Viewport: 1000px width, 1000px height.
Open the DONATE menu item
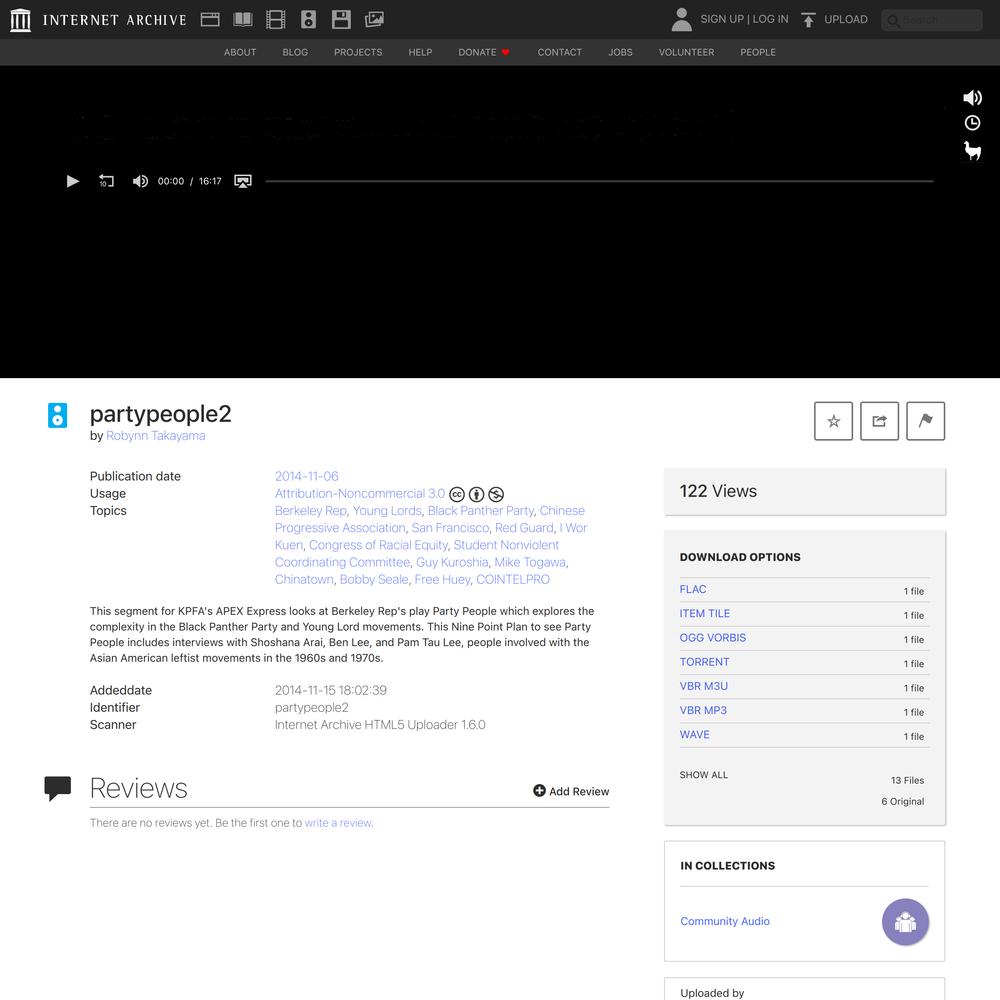coord(484,52)
